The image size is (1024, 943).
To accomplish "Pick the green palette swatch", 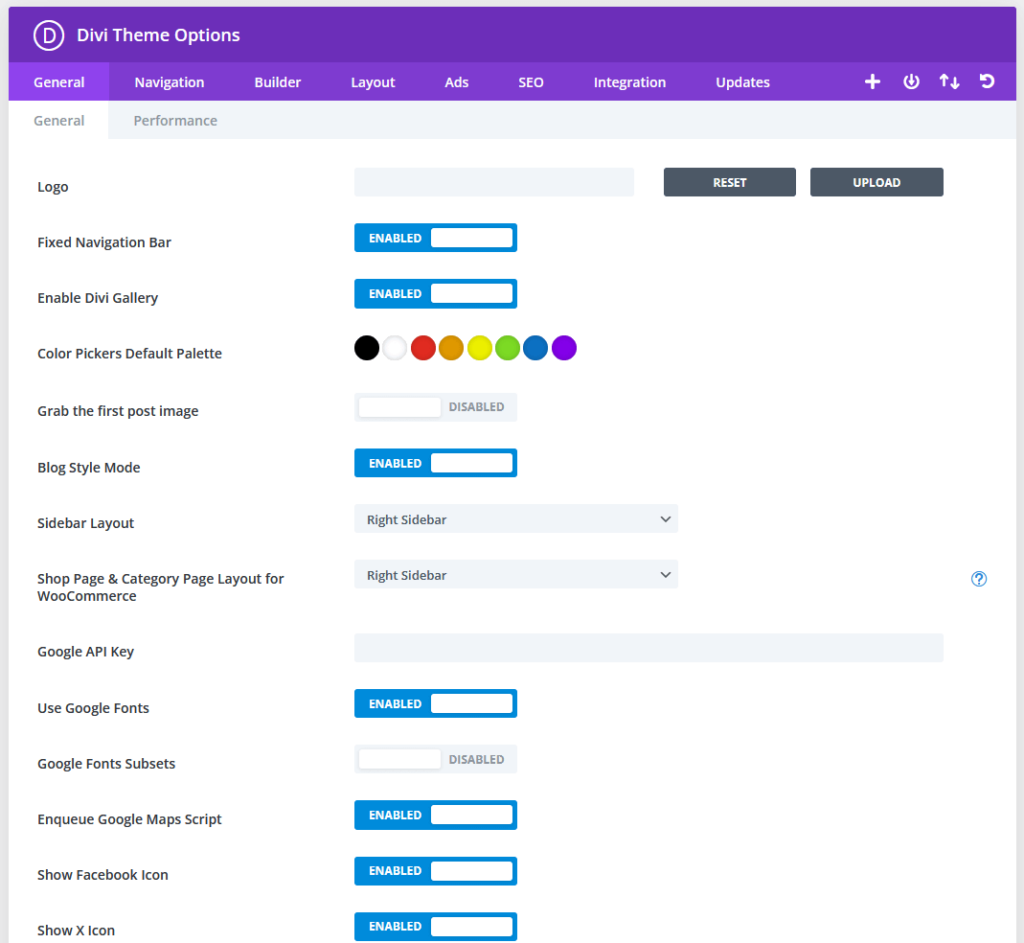I will (507, 348).
